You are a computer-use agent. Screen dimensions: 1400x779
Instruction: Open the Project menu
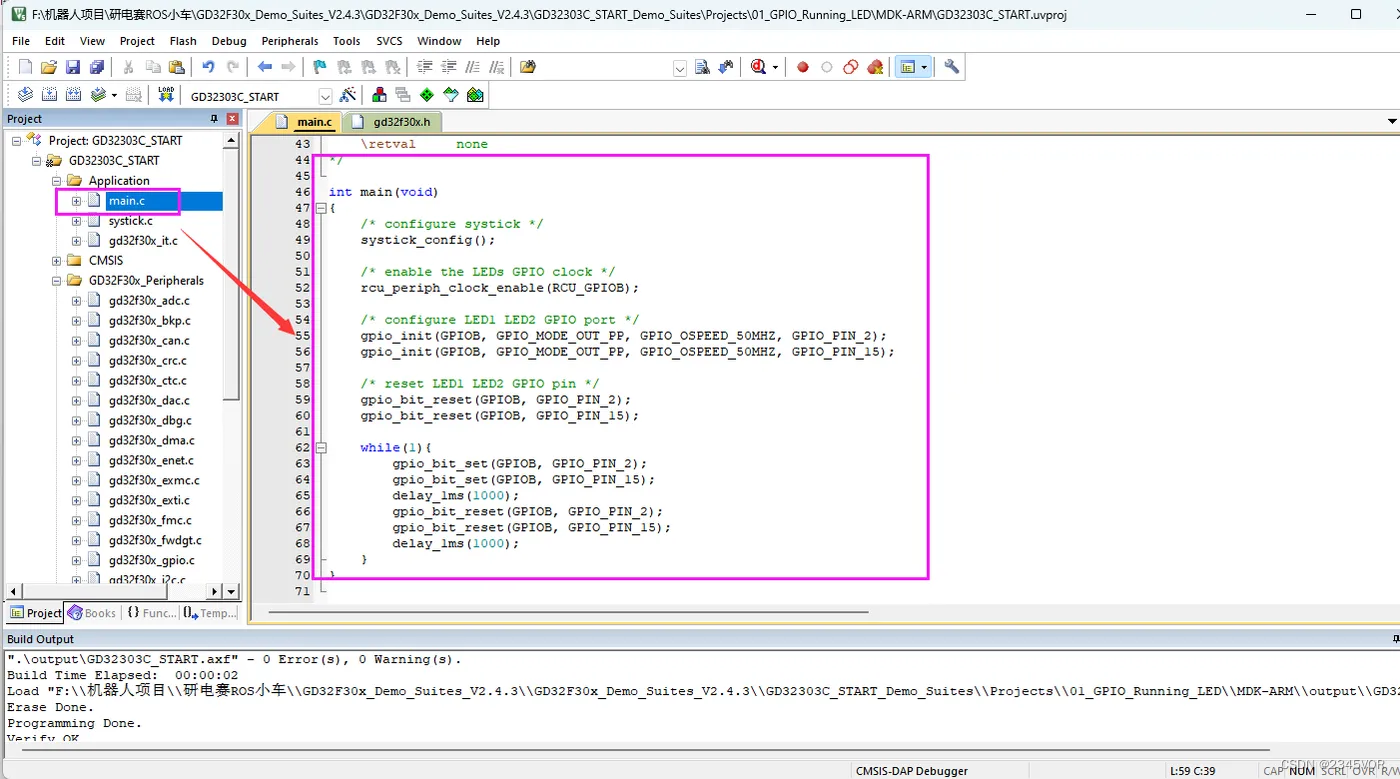tap(137, 41)
